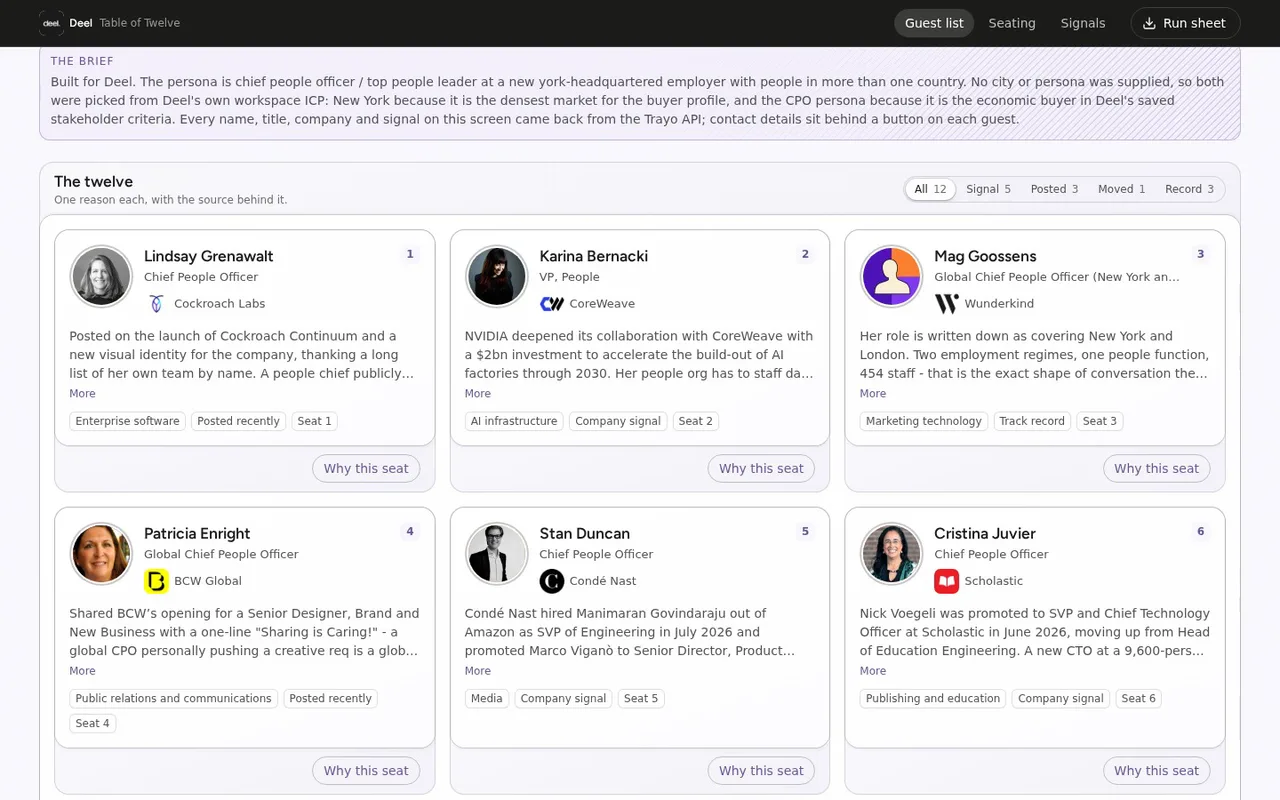Click Why this seat for Karina Bernacki
Viewport: 1280px width, 800px height.
(x=761, y=468)
